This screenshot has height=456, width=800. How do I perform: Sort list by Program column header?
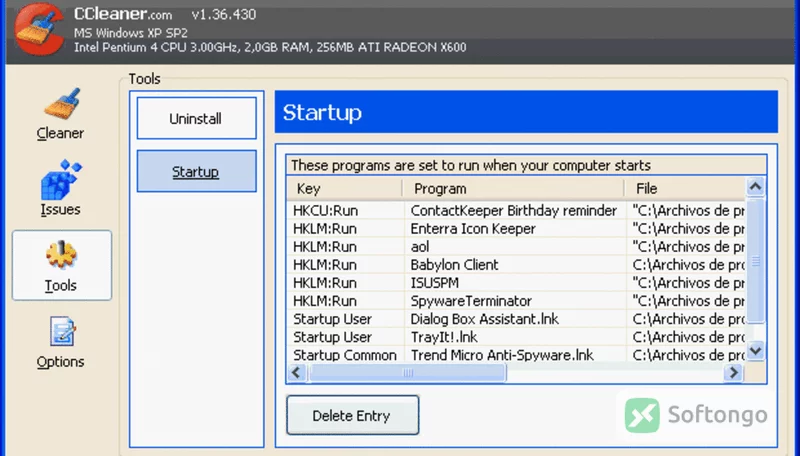(x=513, y=189)
